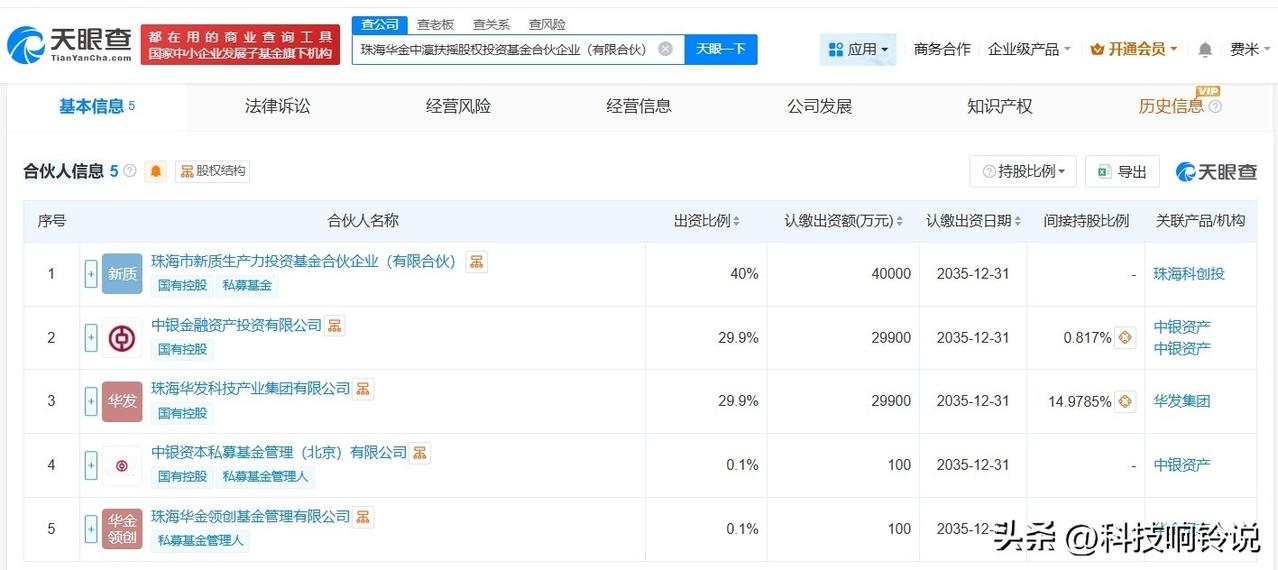The width and height of the screenshot is (1278, 570).
Task: Switch to the 公司发展 tab
Action: click(819, 106)
